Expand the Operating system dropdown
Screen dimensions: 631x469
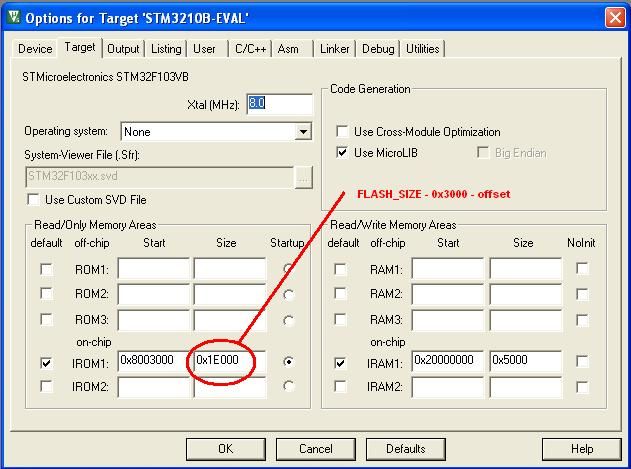point(303,132)
